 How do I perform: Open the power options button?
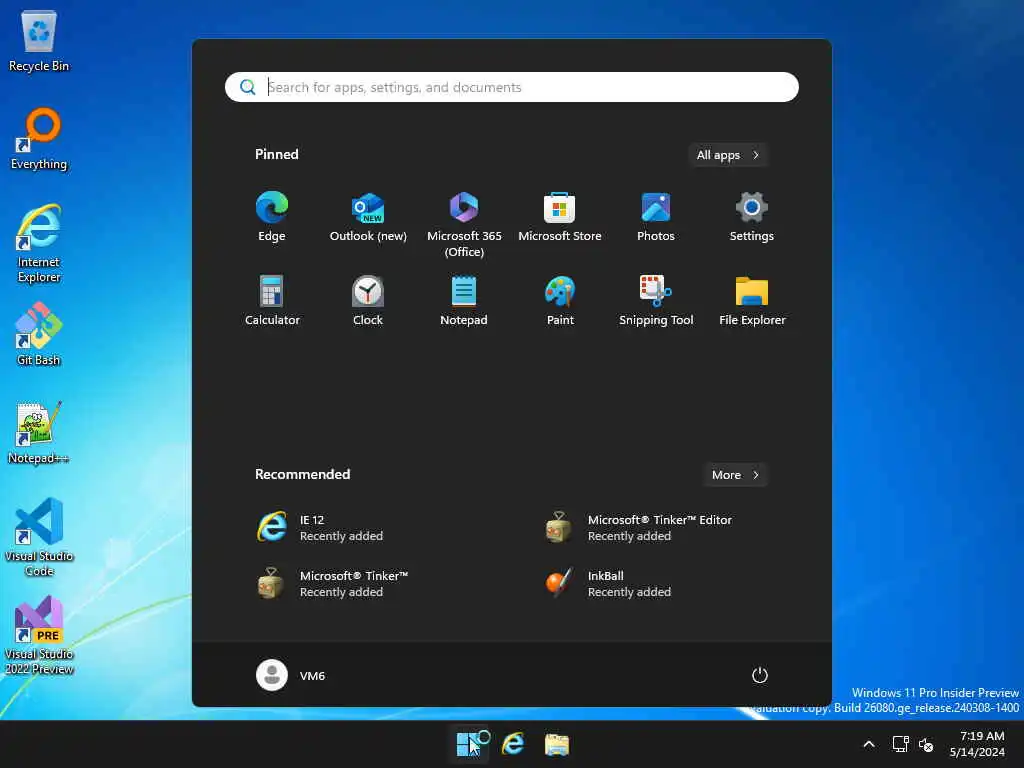[760, 675]
